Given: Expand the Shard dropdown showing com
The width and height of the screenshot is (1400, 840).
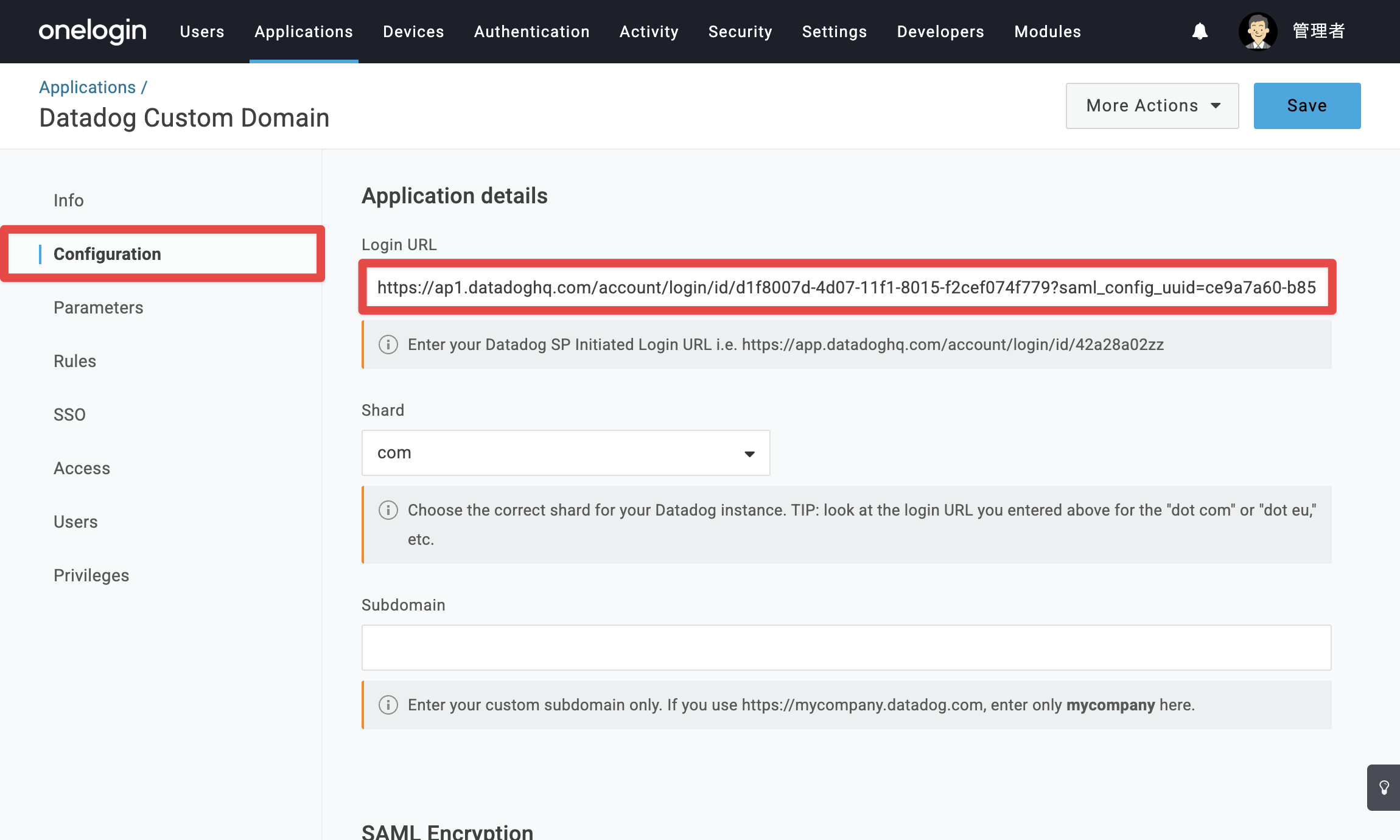Looking at the screenshot, I should [566, 453].
